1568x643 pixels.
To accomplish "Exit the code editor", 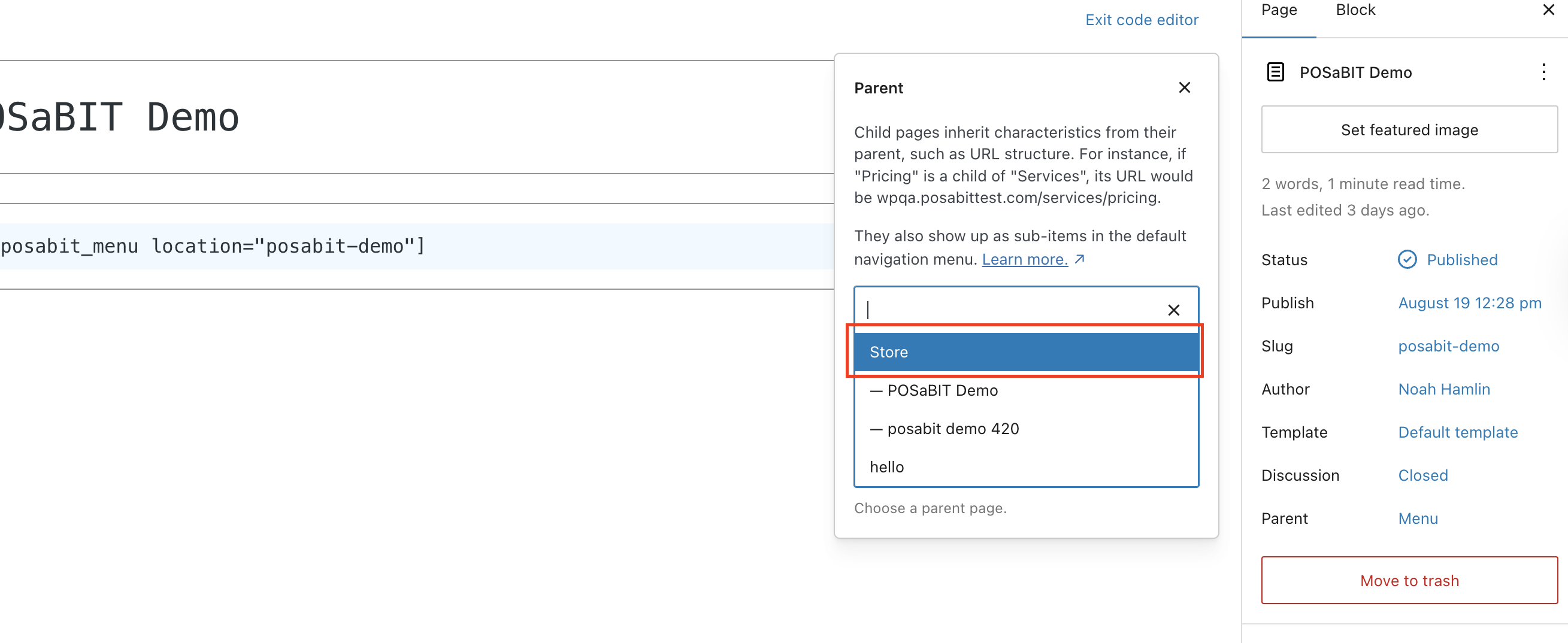I will (1142, 20).
